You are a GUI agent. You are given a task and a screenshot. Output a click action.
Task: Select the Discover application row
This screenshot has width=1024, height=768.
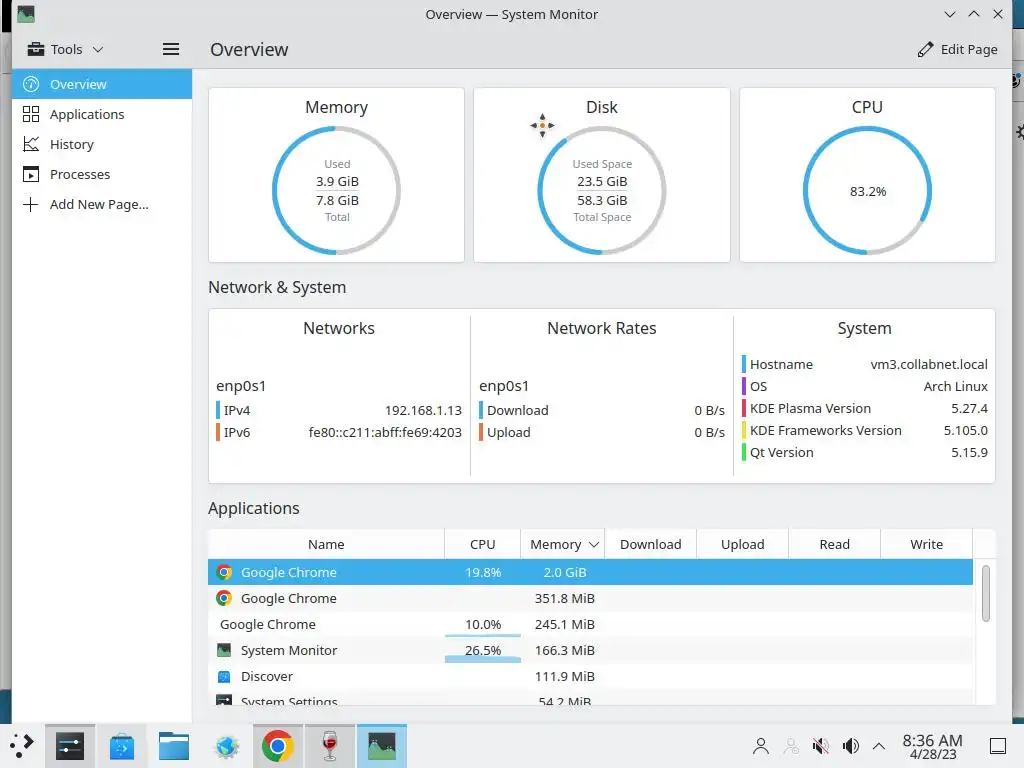pos(590,677)
